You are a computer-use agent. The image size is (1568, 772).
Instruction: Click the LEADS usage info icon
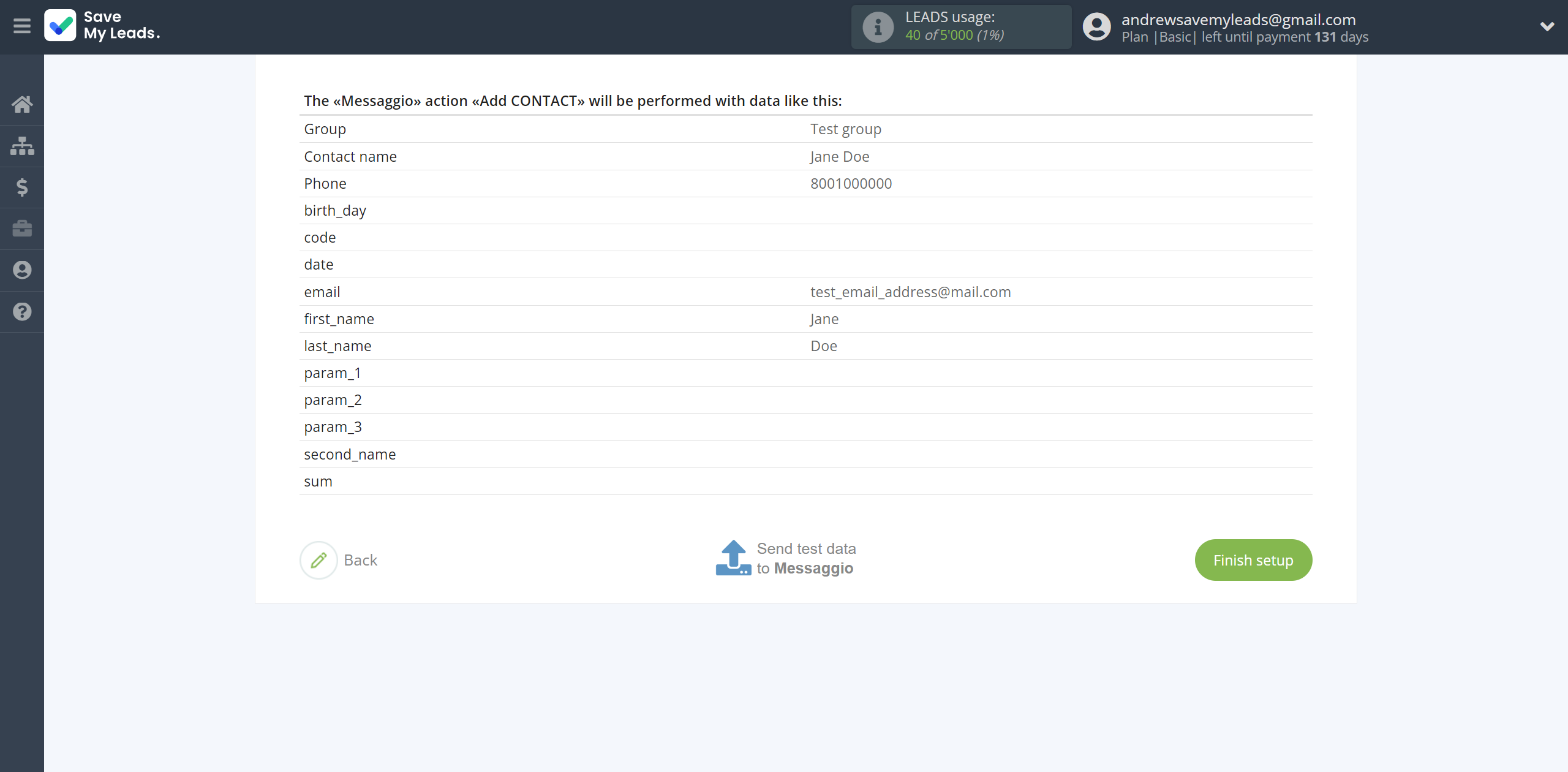pos(878,27)
